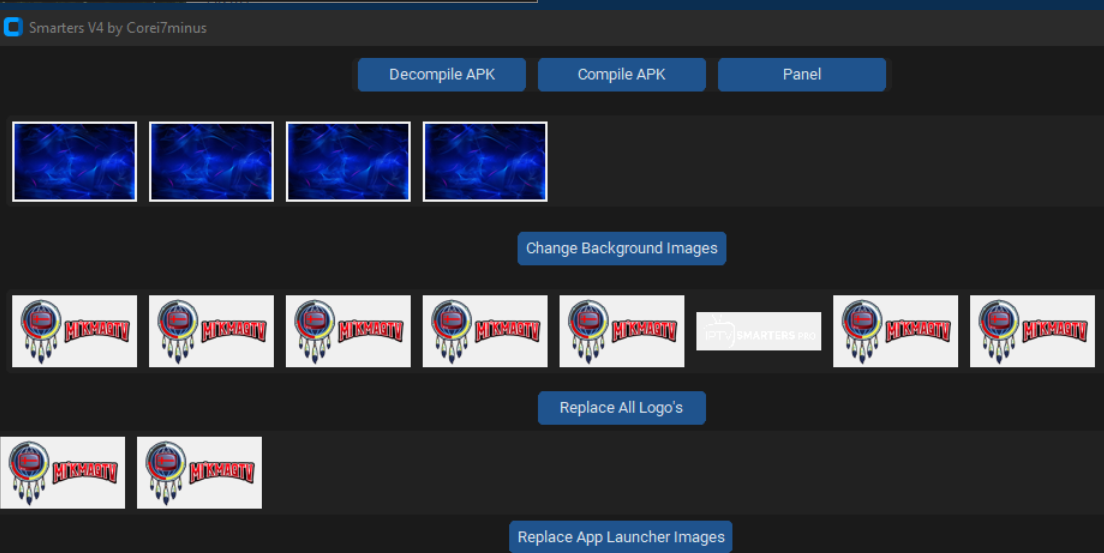Screen dimensions: 1104x553
Task: Select the second blue background thumbnail
Action: [x=211, y=162]
